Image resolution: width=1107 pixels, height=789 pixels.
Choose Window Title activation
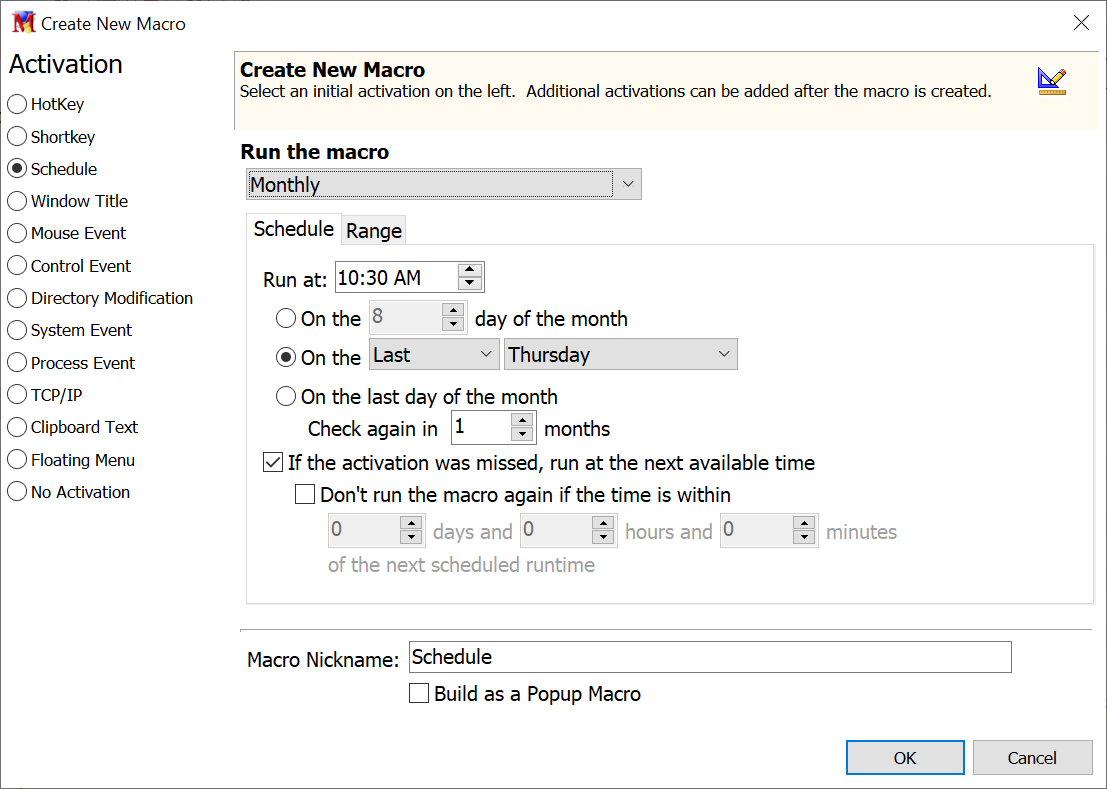click(17, 201)
